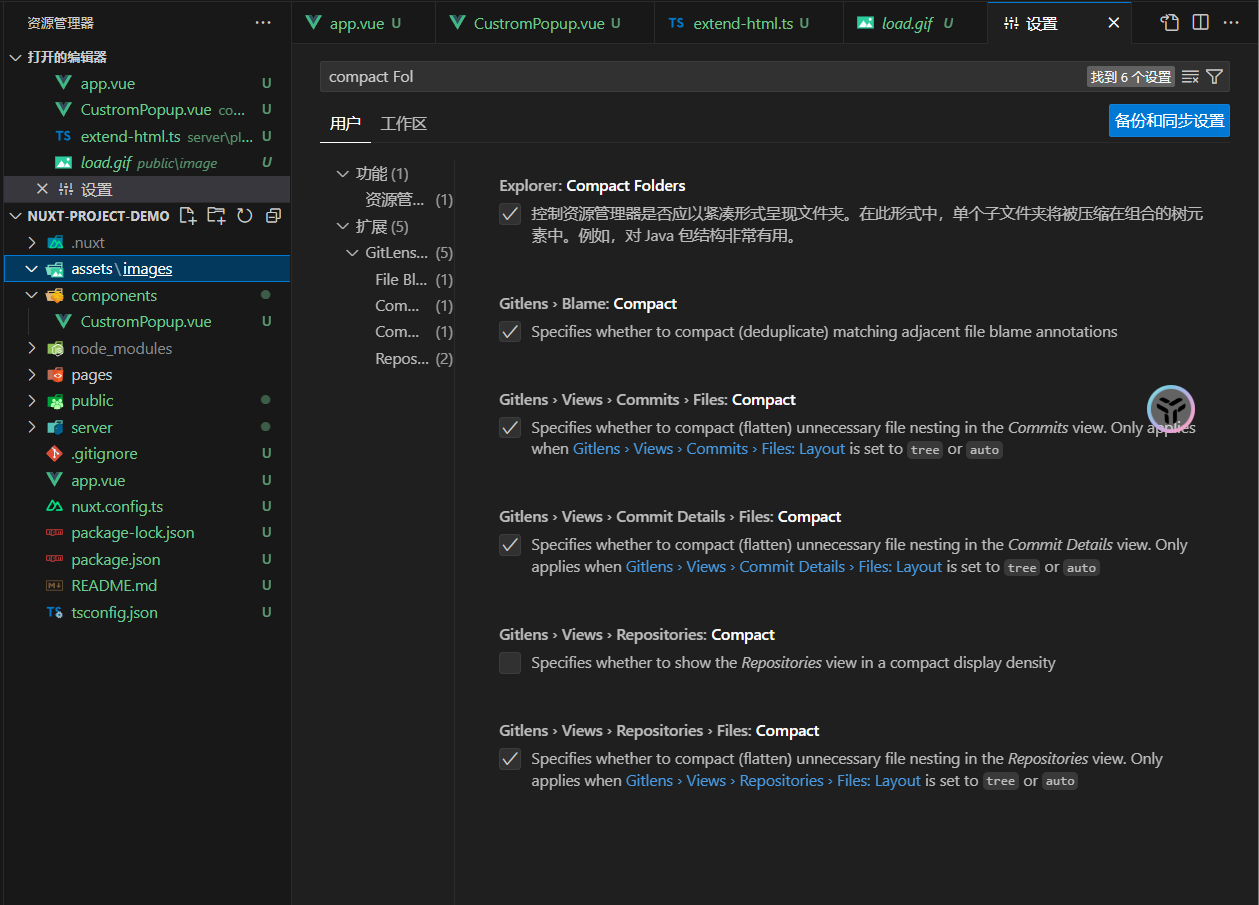Click the Vue icon of CustromPopup.vue under components

tap(64, 322)
